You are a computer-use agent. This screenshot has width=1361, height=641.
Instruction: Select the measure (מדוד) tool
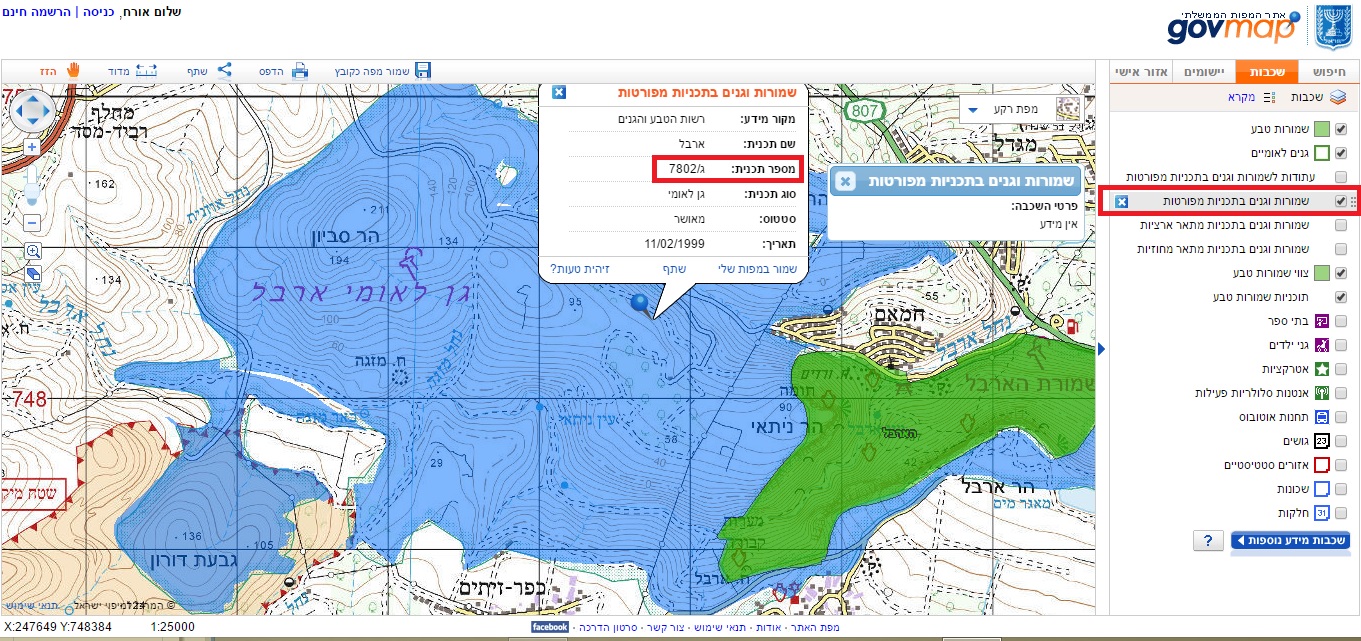[147, 71]
